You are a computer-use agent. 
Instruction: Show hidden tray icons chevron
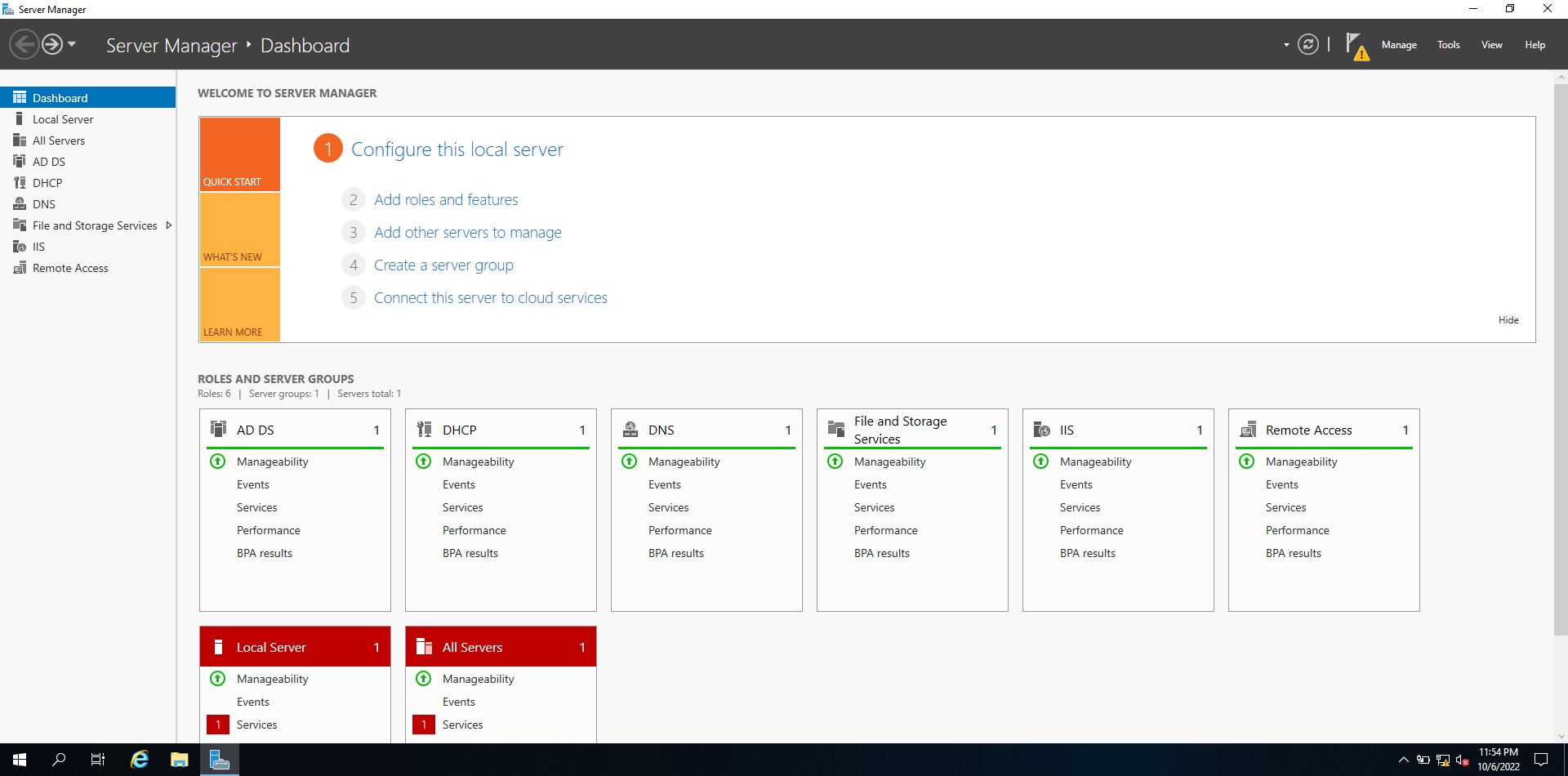pyautogui.click(x=1403, y=760)
